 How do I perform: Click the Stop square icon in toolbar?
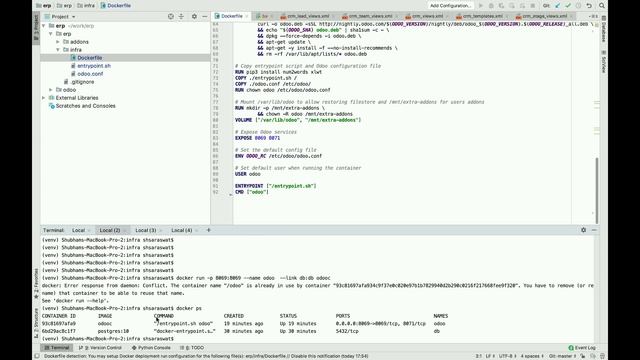(x=533, y=6)
